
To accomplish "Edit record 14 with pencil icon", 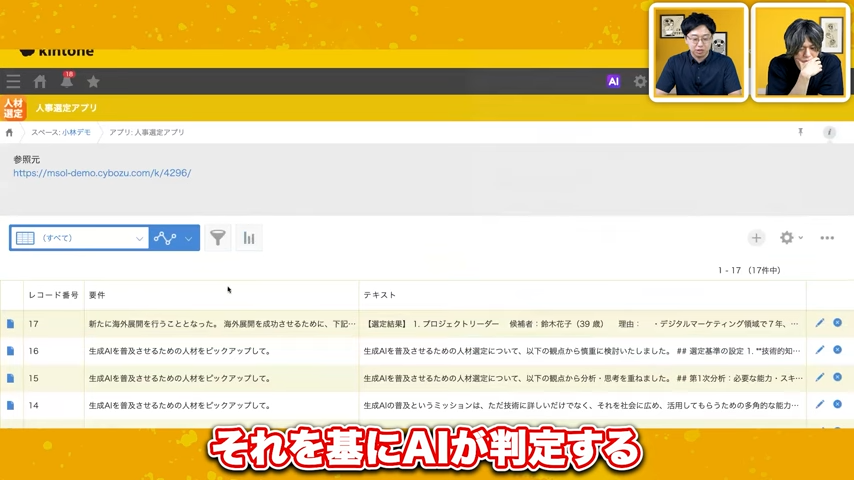I will tap(820, 404).
